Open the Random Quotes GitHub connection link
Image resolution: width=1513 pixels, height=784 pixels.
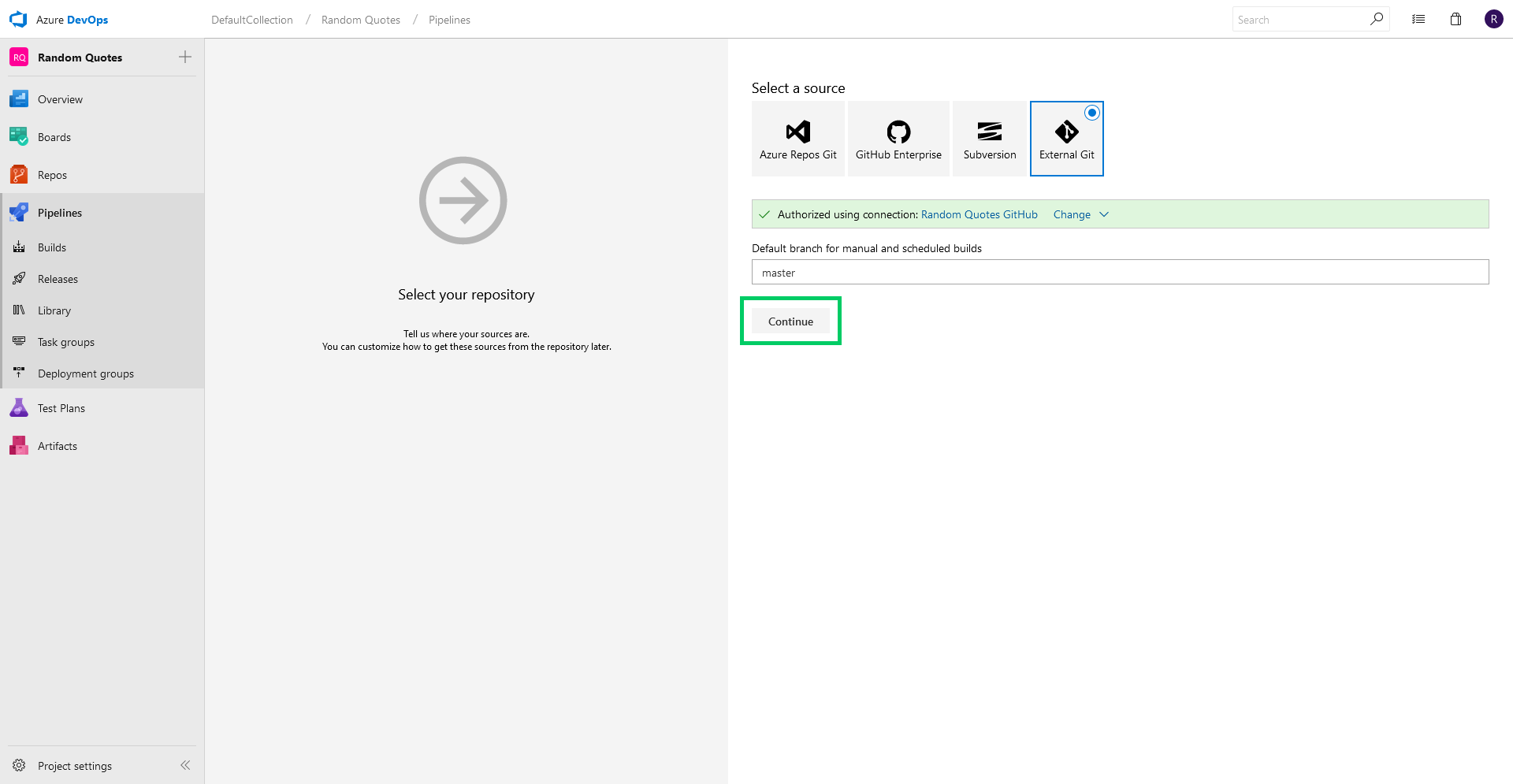point(980,214)
